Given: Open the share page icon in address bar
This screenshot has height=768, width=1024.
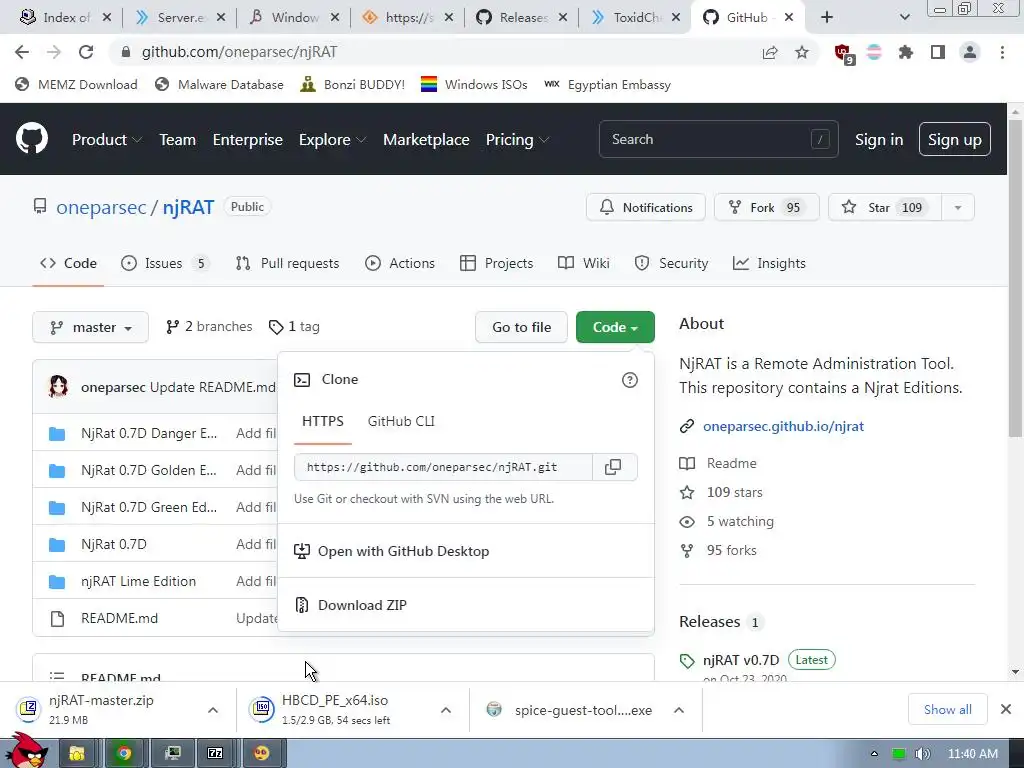Looking at the screenshot, I should pos(770,52).
